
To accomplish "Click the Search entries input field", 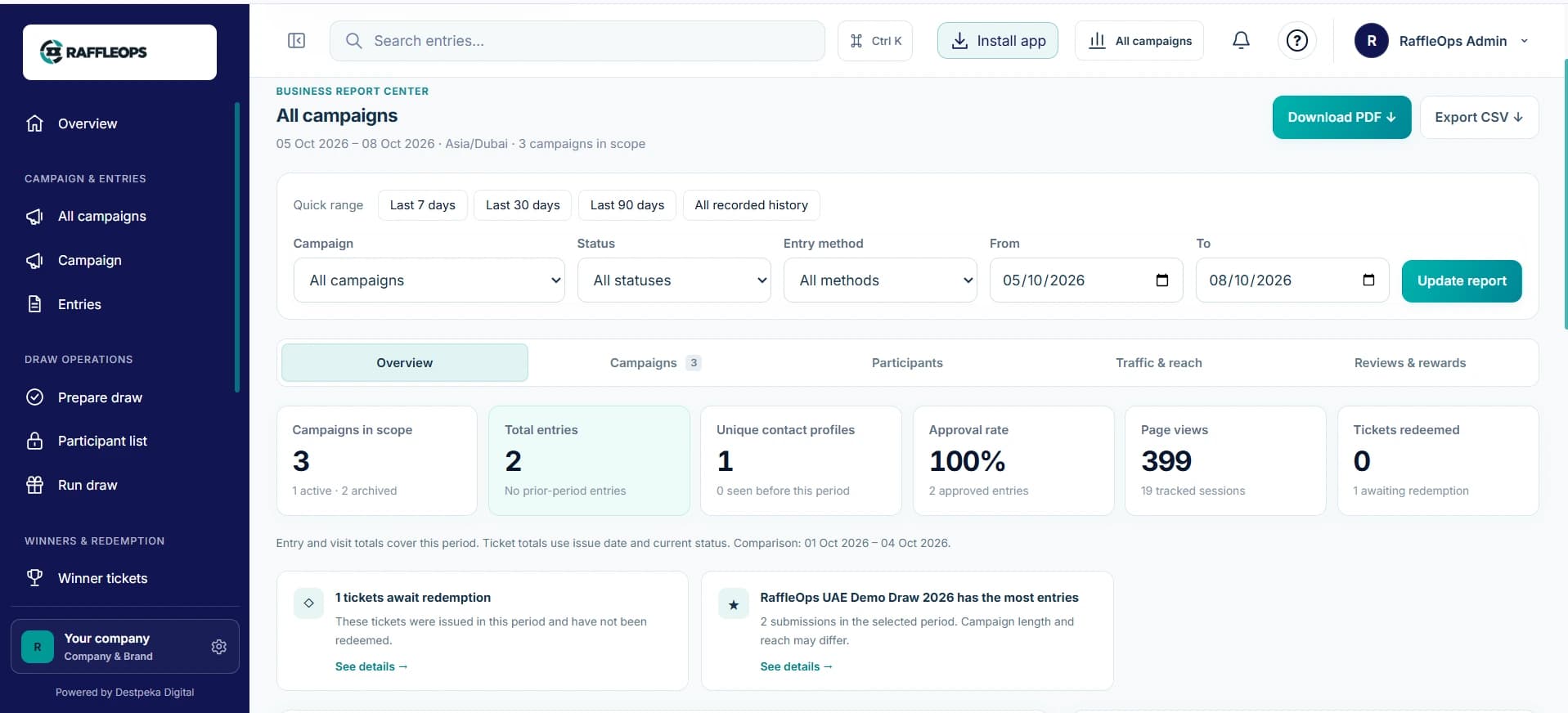I will click(577, 41).
